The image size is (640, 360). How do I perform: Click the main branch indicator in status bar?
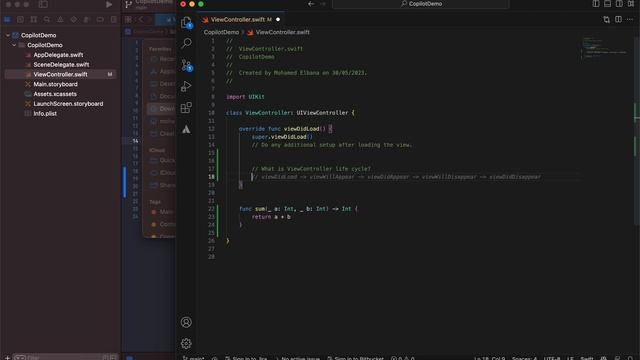[x=193, y=358]
